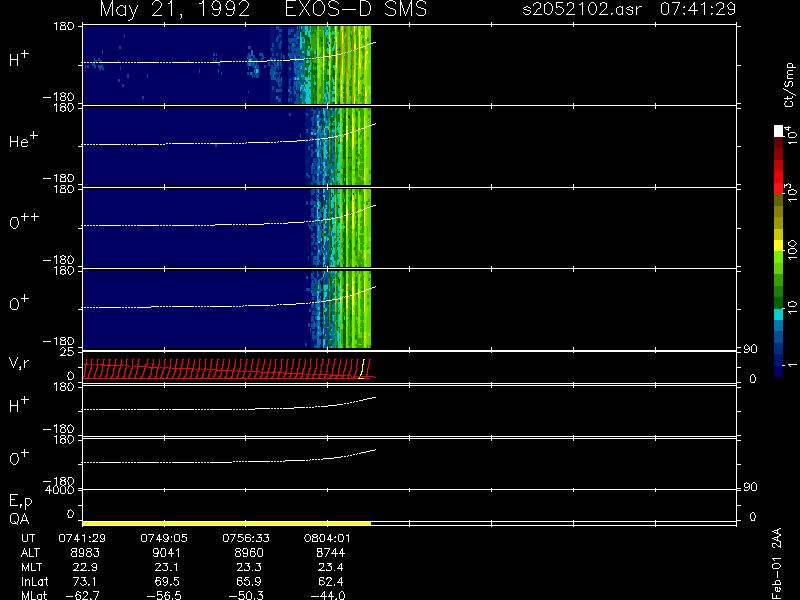
Task: Click the "InLat" row header
Action: 35,581
